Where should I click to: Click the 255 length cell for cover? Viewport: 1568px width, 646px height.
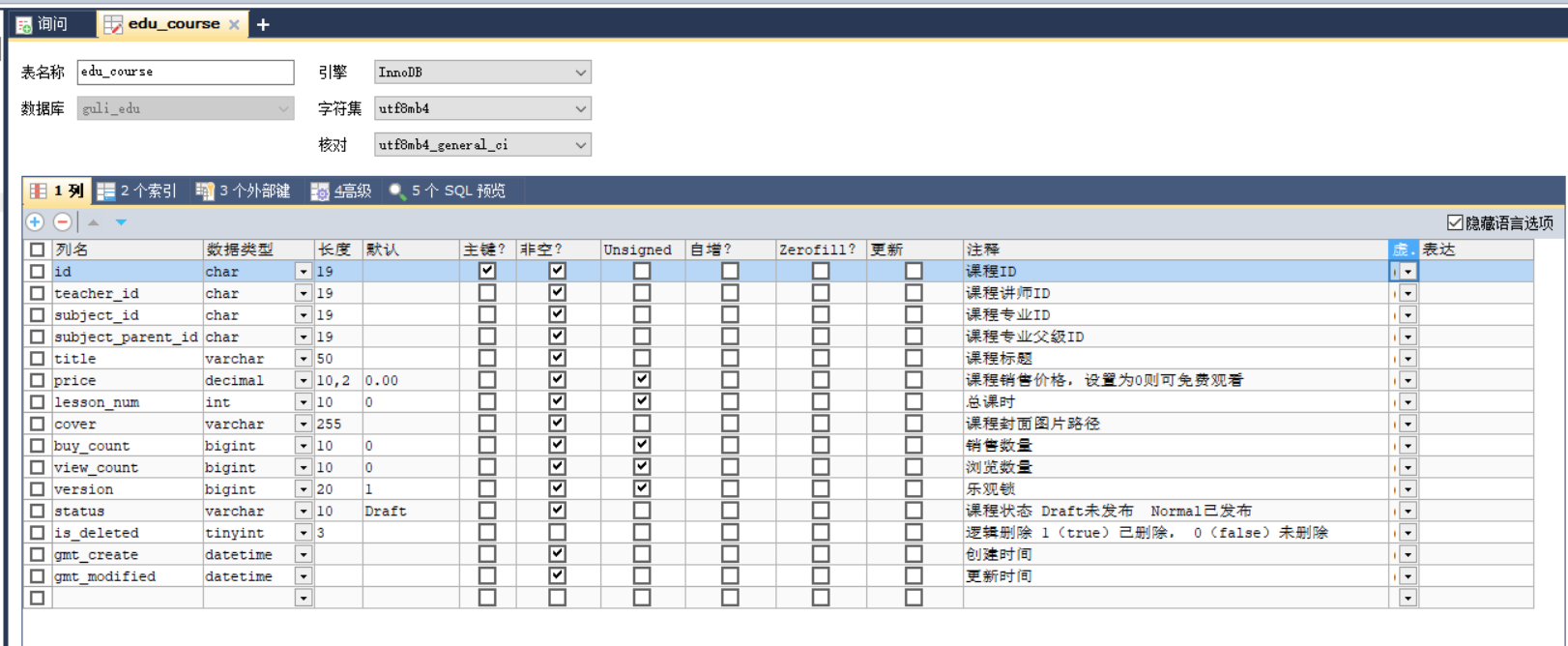coord(338,424)
